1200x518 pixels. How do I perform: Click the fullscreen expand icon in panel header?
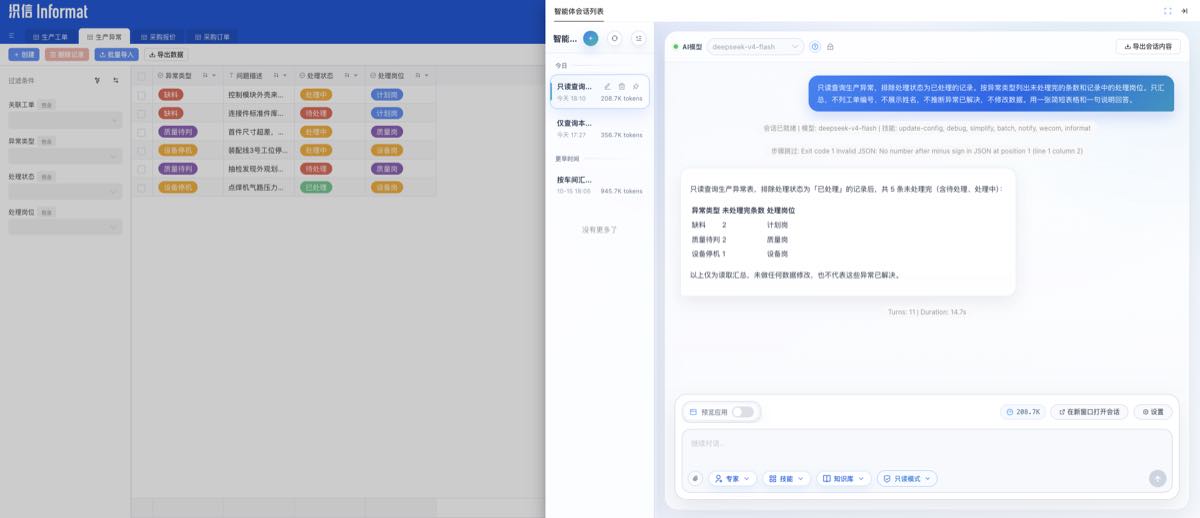pos(1168,10)
